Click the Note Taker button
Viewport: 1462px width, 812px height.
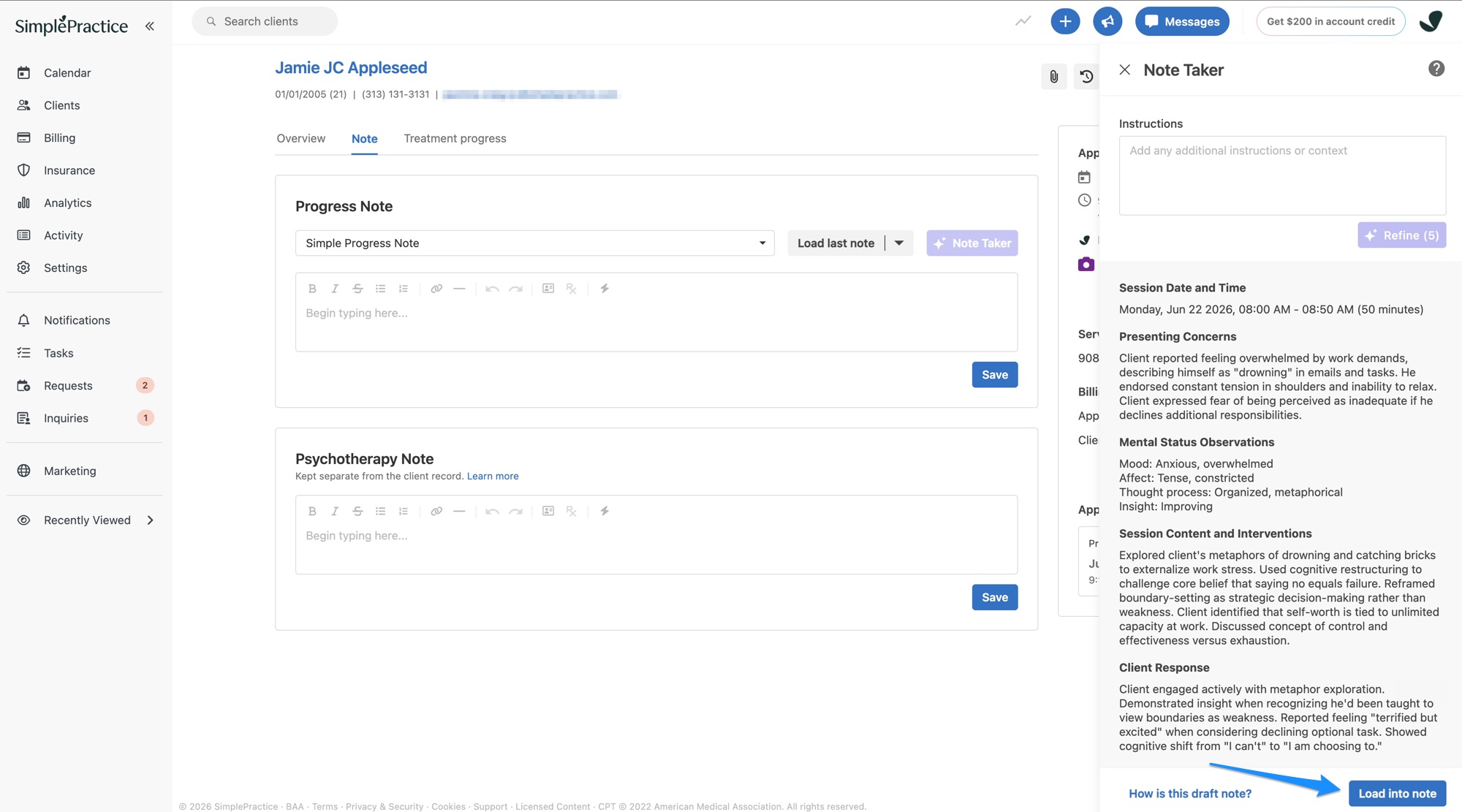tap(971, 243)
